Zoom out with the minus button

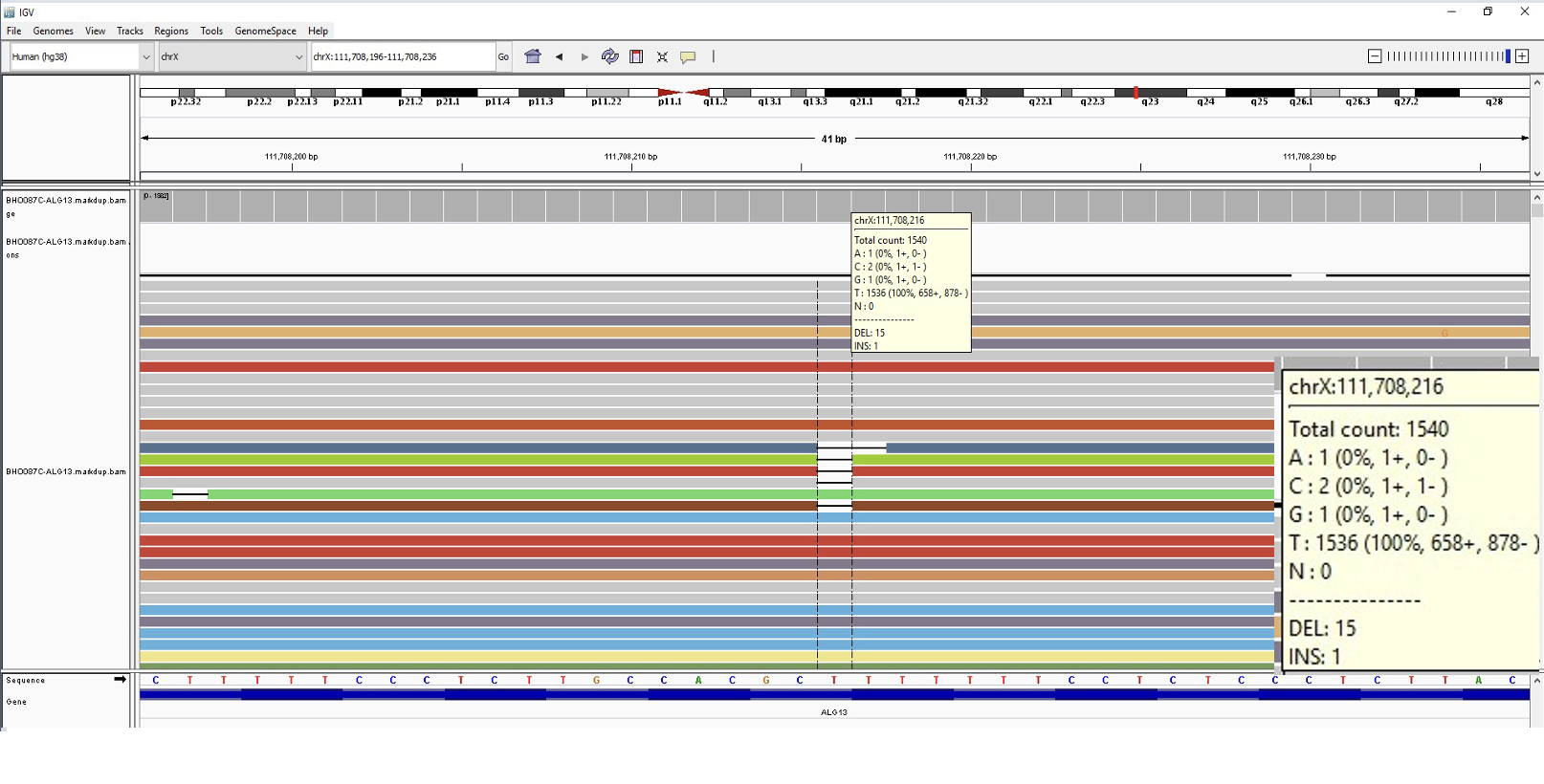pyautogui.click(x=1375, y=56)
